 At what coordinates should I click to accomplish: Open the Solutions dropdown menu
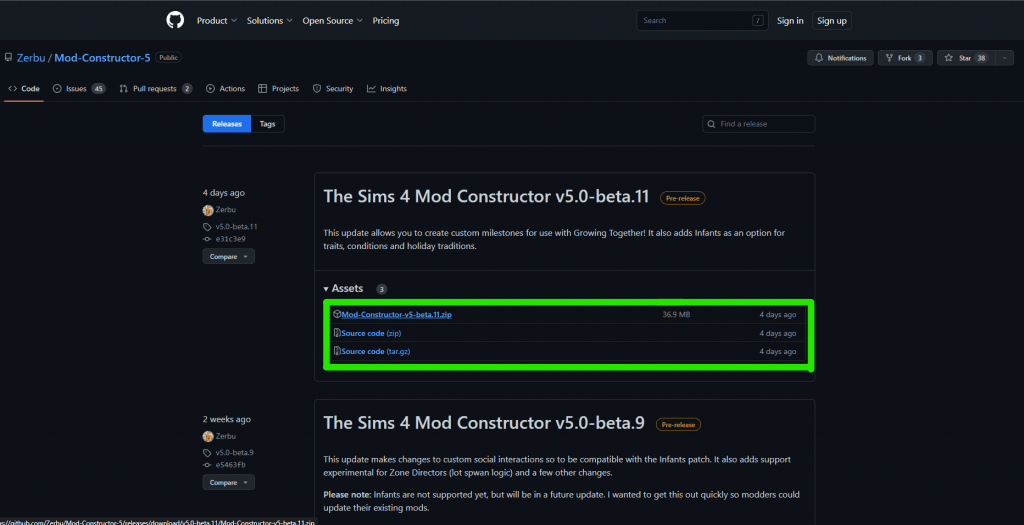coord(269,21)
